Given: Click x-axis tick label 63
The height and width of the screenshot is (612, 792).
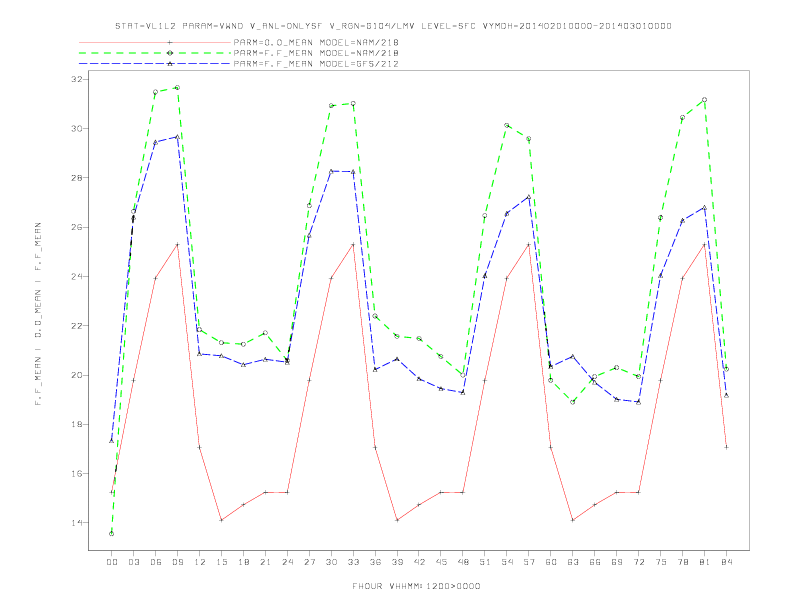Looking at the screenshot, I should click(573, 562).
